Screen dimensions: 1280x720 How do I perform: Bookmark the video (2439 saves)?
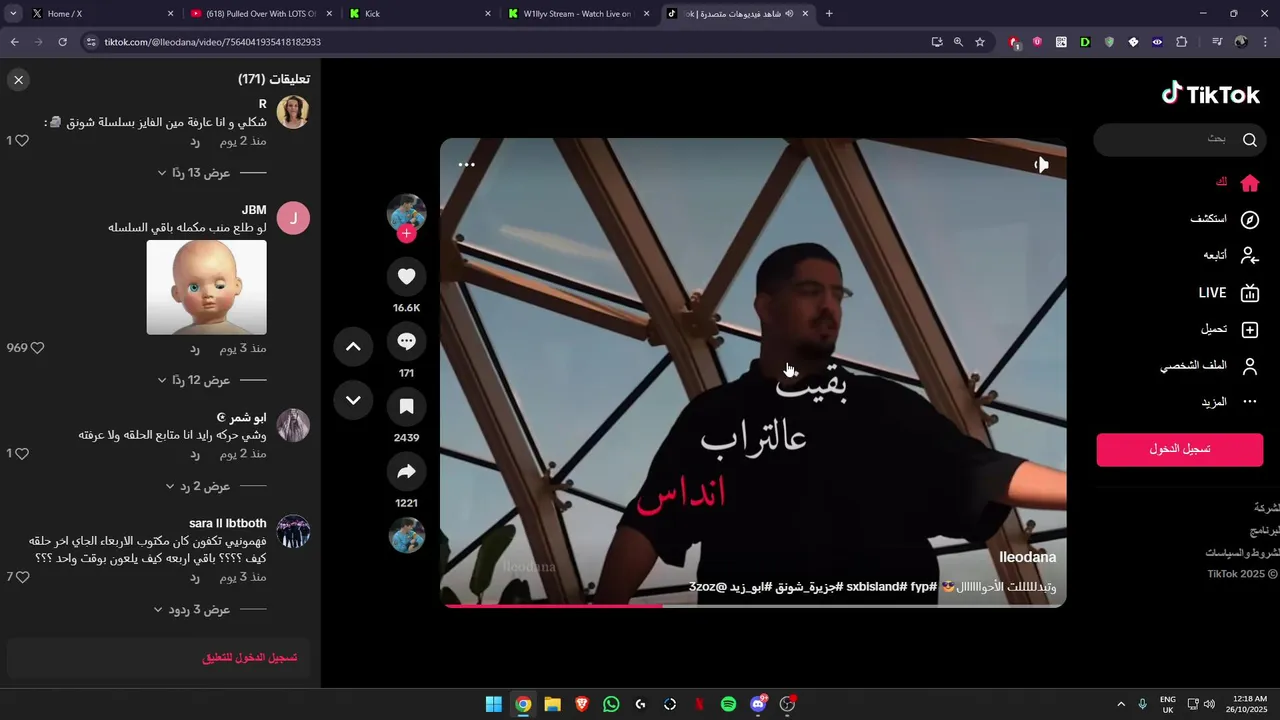406,407
